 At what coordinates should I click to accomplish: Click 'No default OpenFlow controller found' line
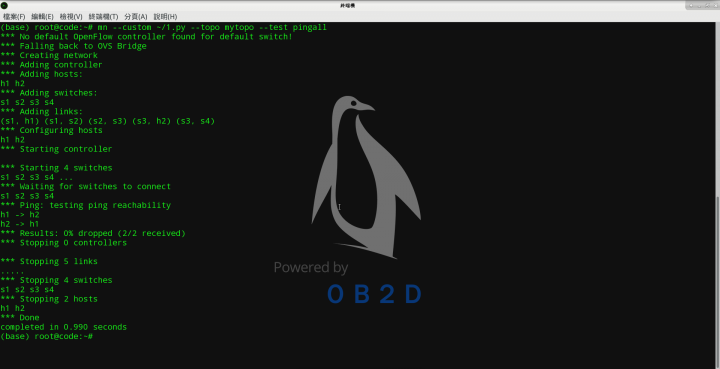[146, 37]
